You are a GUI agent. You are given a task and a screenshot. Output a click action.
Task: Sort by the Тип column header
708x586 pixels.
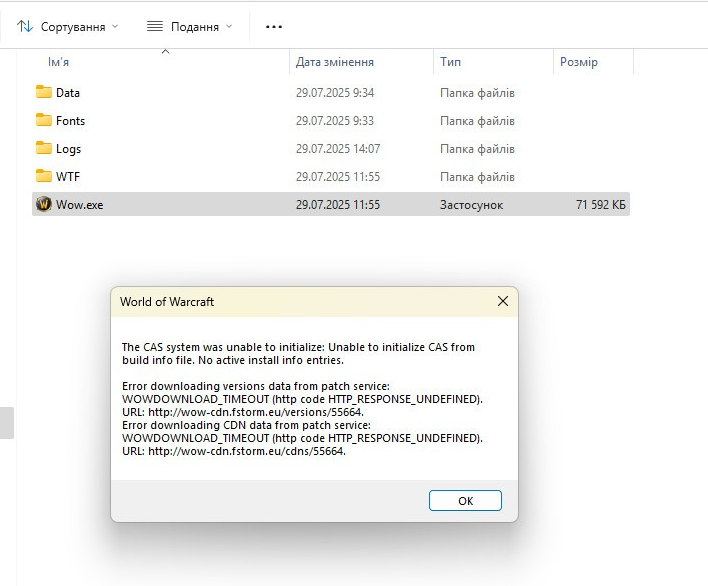pos(450,63)
